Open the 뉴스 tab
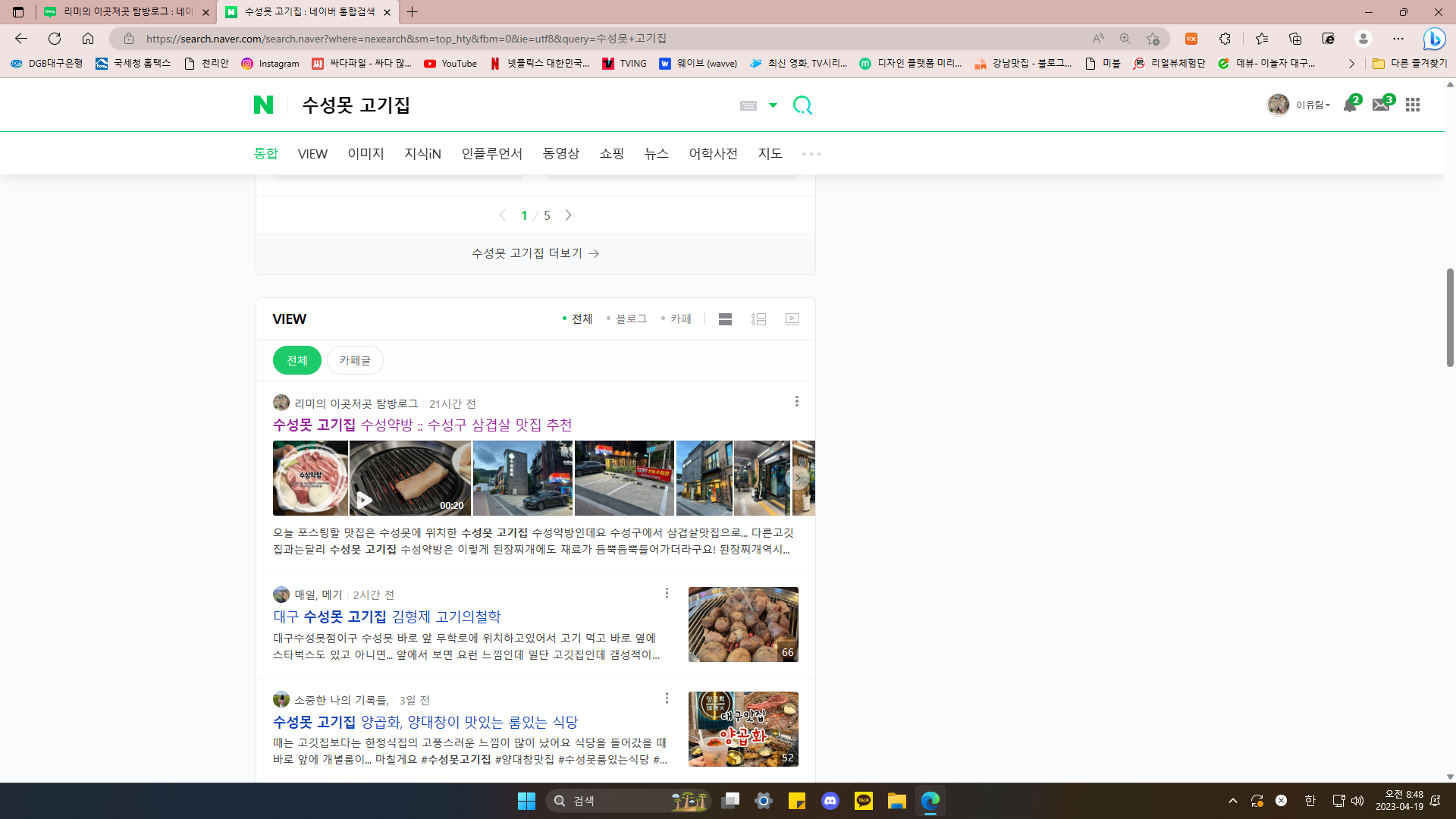 (x=656, y=153)
